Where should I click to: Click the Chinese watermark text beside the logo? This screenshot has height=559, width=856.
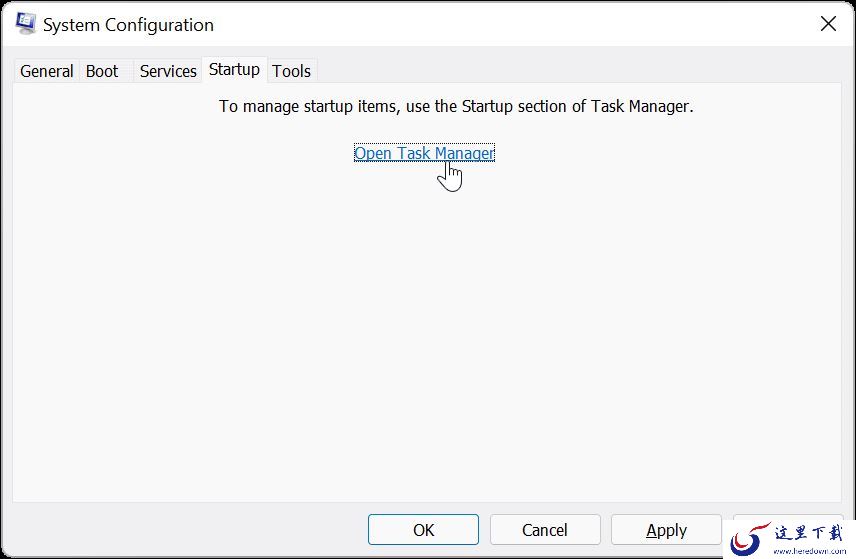[809, 532]
